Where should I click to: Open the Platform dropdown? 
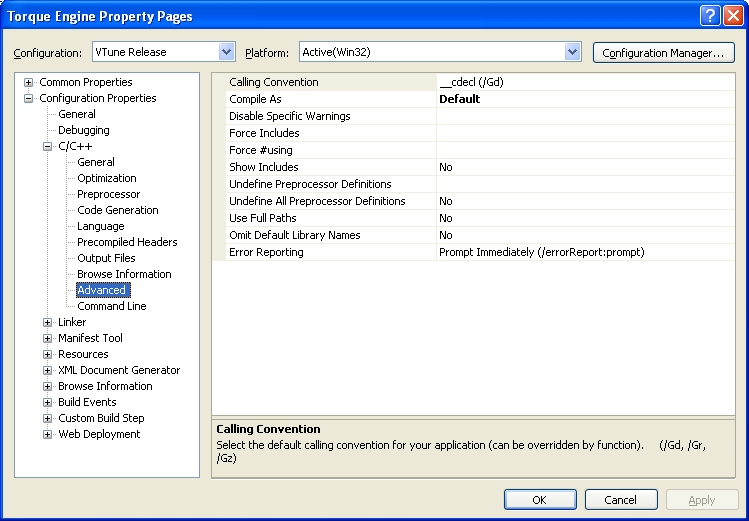[x=572, y=52]
